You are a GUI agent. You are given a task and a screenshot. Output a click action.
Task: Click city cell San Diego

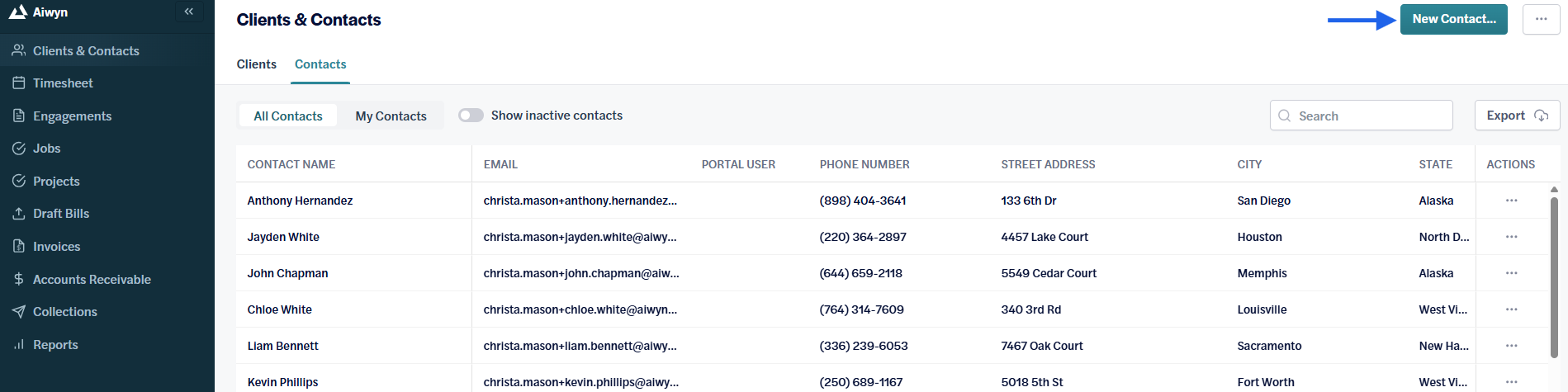[1263, 201]
